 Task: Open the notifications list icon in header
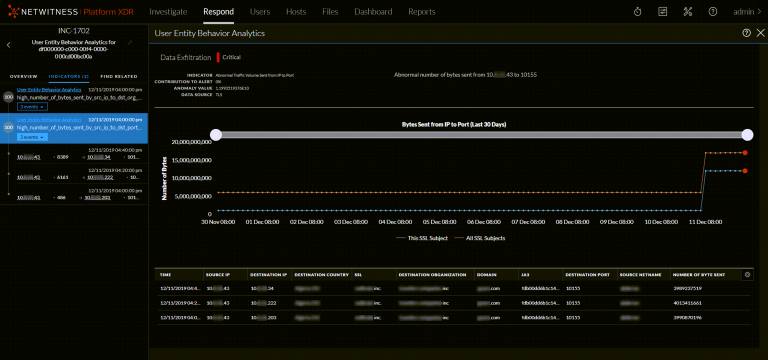(x=663, y=12)
